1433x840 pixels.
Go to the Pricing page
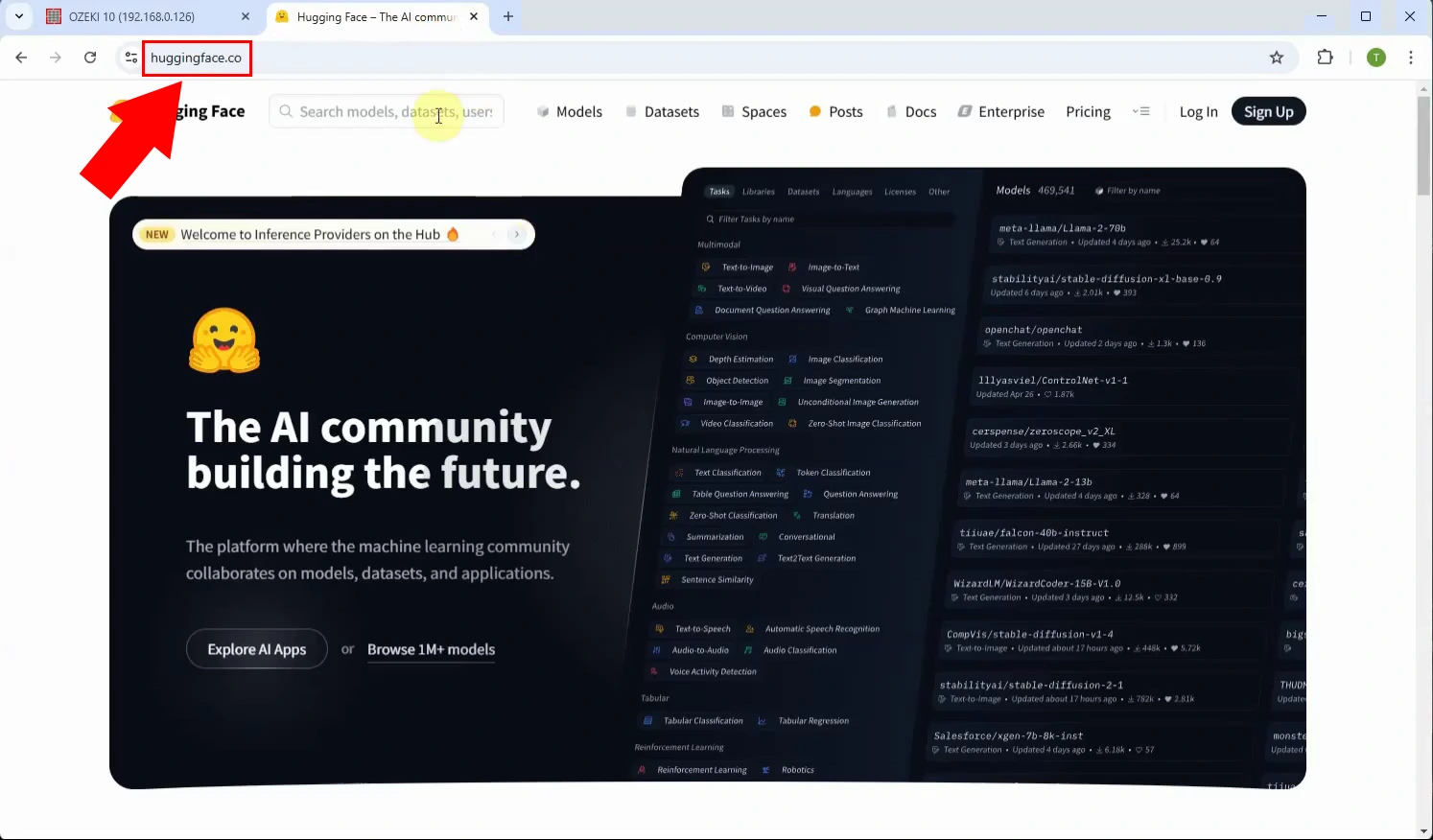[x=1088, y=111]
